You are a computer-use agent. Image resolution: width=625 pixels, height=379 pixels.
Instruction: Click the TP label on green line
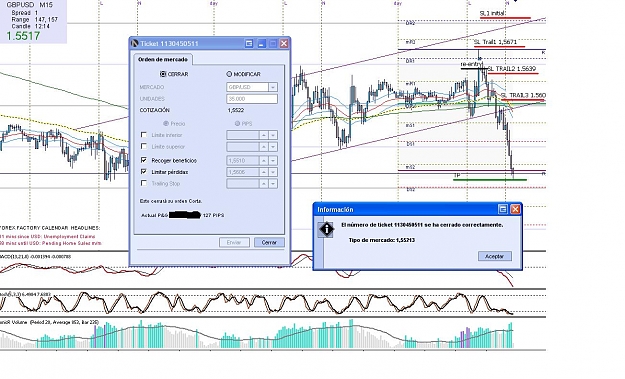click(457, 175)
